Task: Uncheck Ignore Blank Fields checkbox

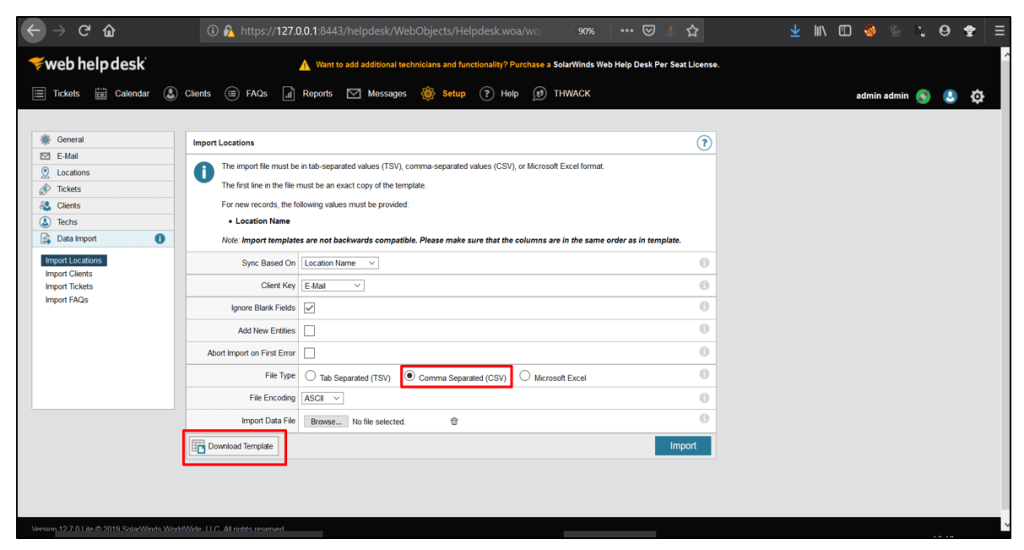Action: pos(310,308)
